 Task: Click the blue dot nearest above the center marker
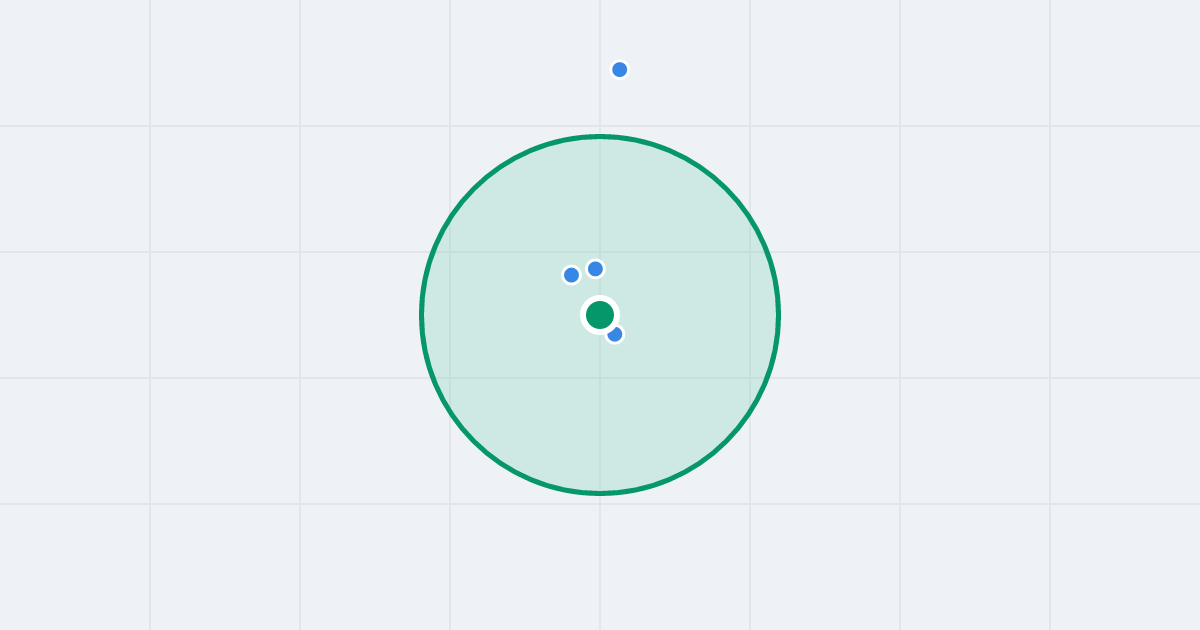595,268
